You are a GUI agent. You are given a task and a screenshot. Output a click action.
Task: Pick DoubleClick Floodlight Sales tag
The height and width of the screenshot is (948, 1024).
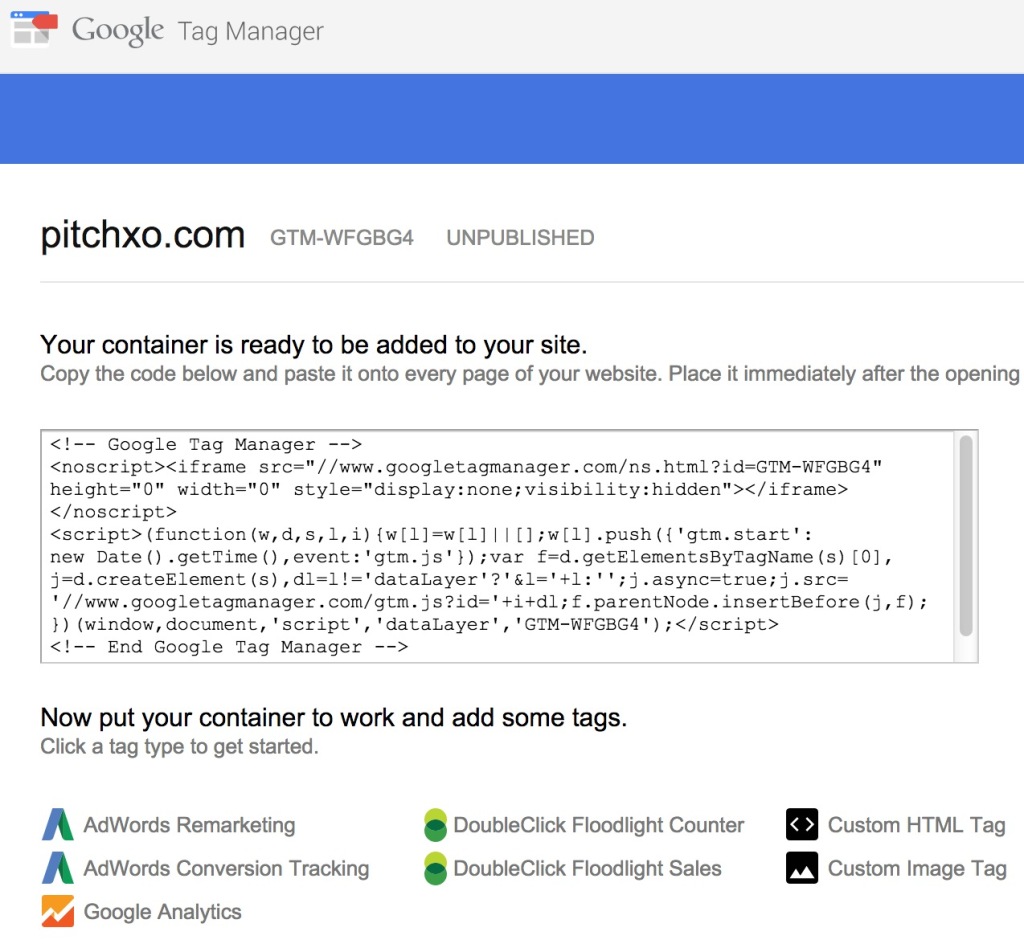point(587,869)
